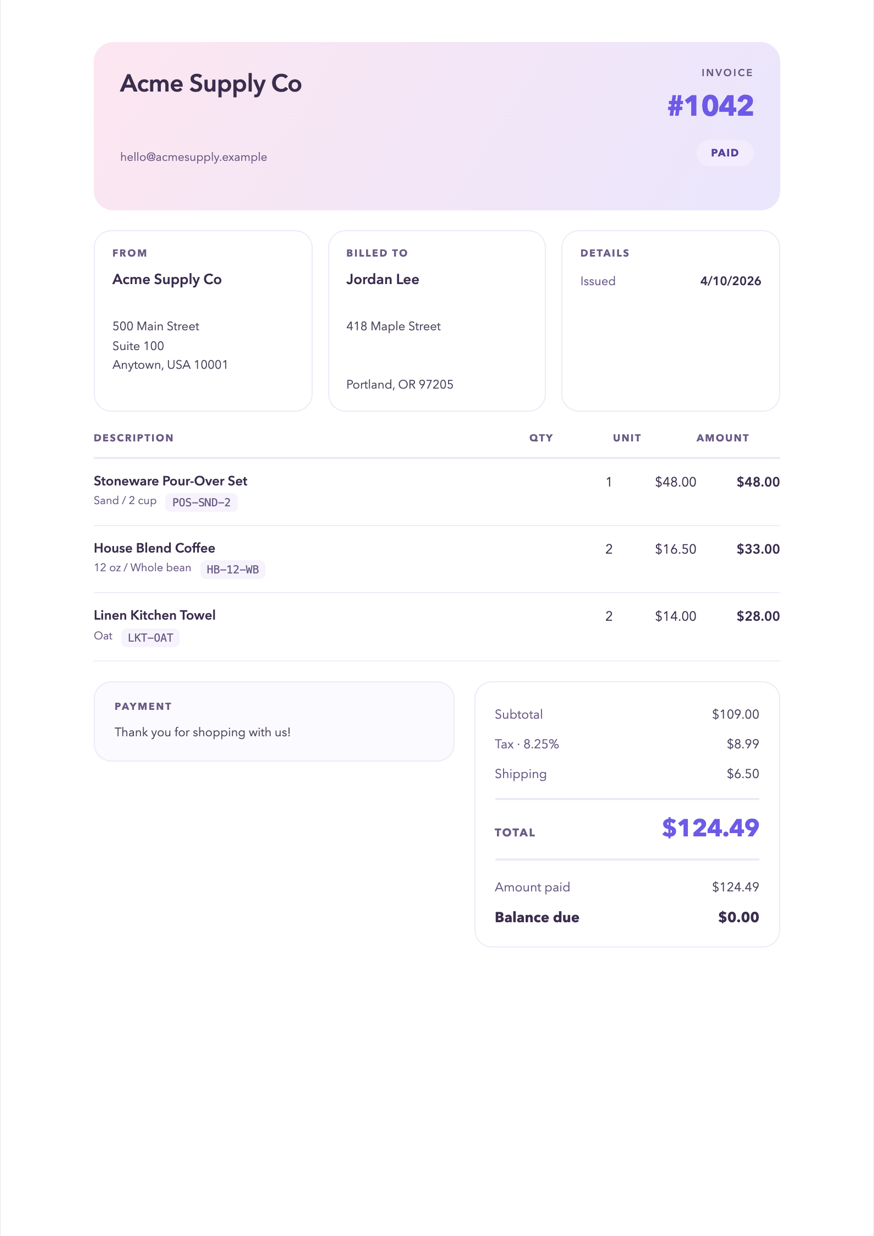Click the $28.00 line amount
874x1236 pixels.
tap(758, 616)
